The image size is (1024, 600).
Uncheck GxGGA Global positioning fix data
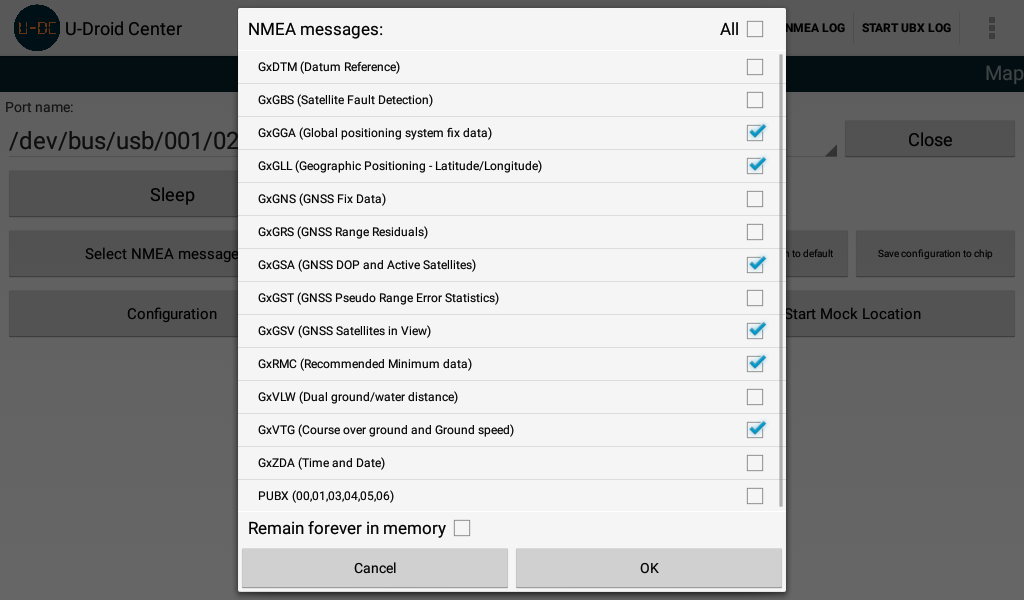[755, 133]
